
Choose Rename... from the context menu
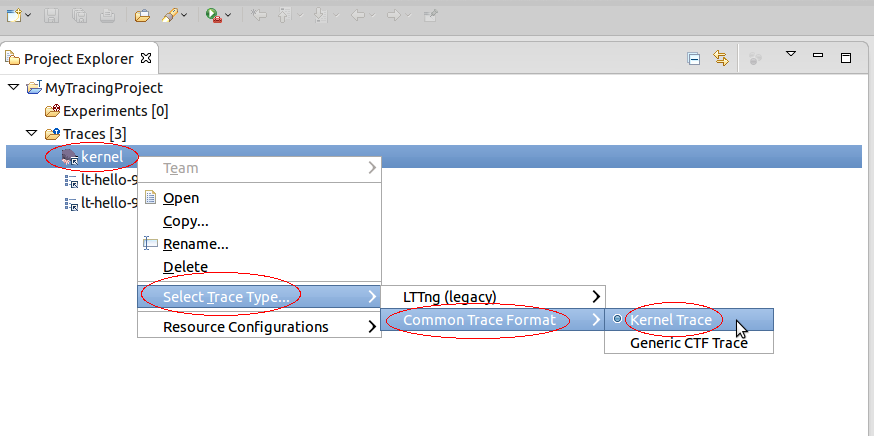196,243
